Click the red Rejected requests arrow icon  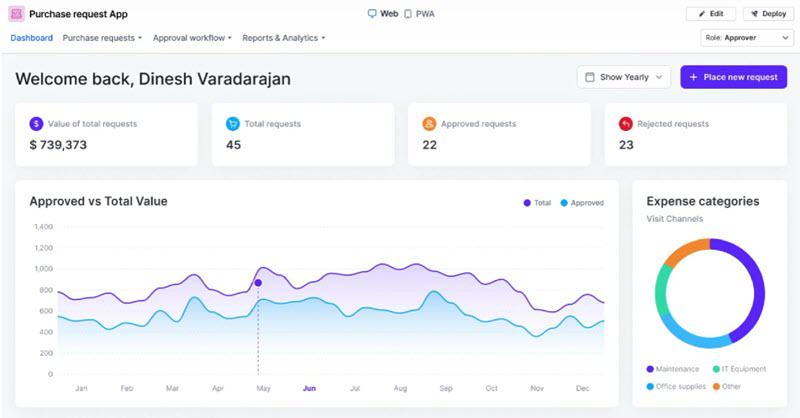click(x=626, y=124)
